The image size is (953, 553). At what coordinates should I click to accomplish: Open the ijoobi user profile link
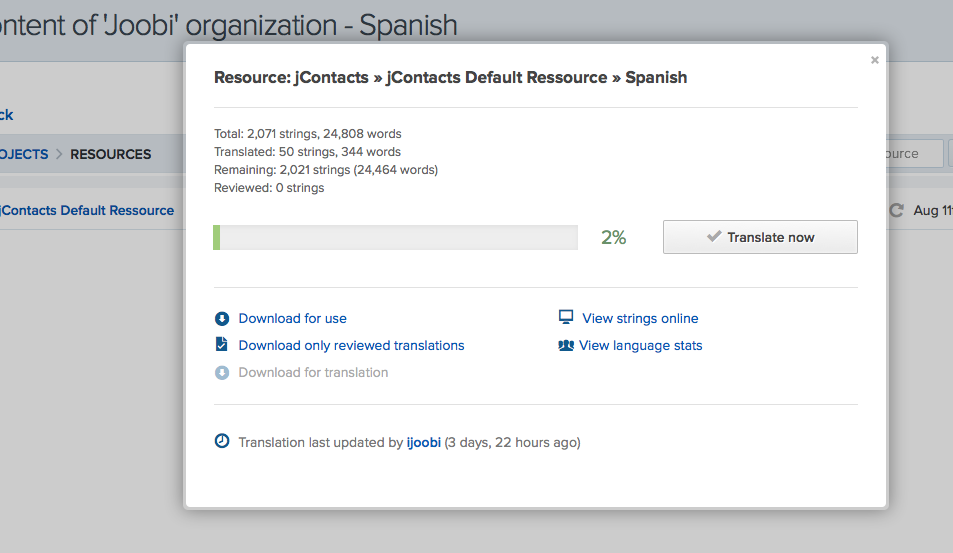point(424,442)
